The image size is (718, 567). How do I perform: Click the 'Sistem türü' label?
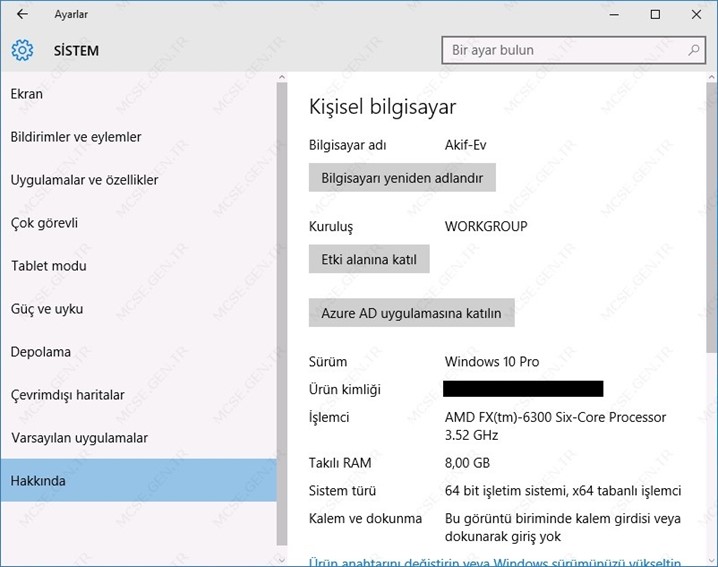point(342,491)
